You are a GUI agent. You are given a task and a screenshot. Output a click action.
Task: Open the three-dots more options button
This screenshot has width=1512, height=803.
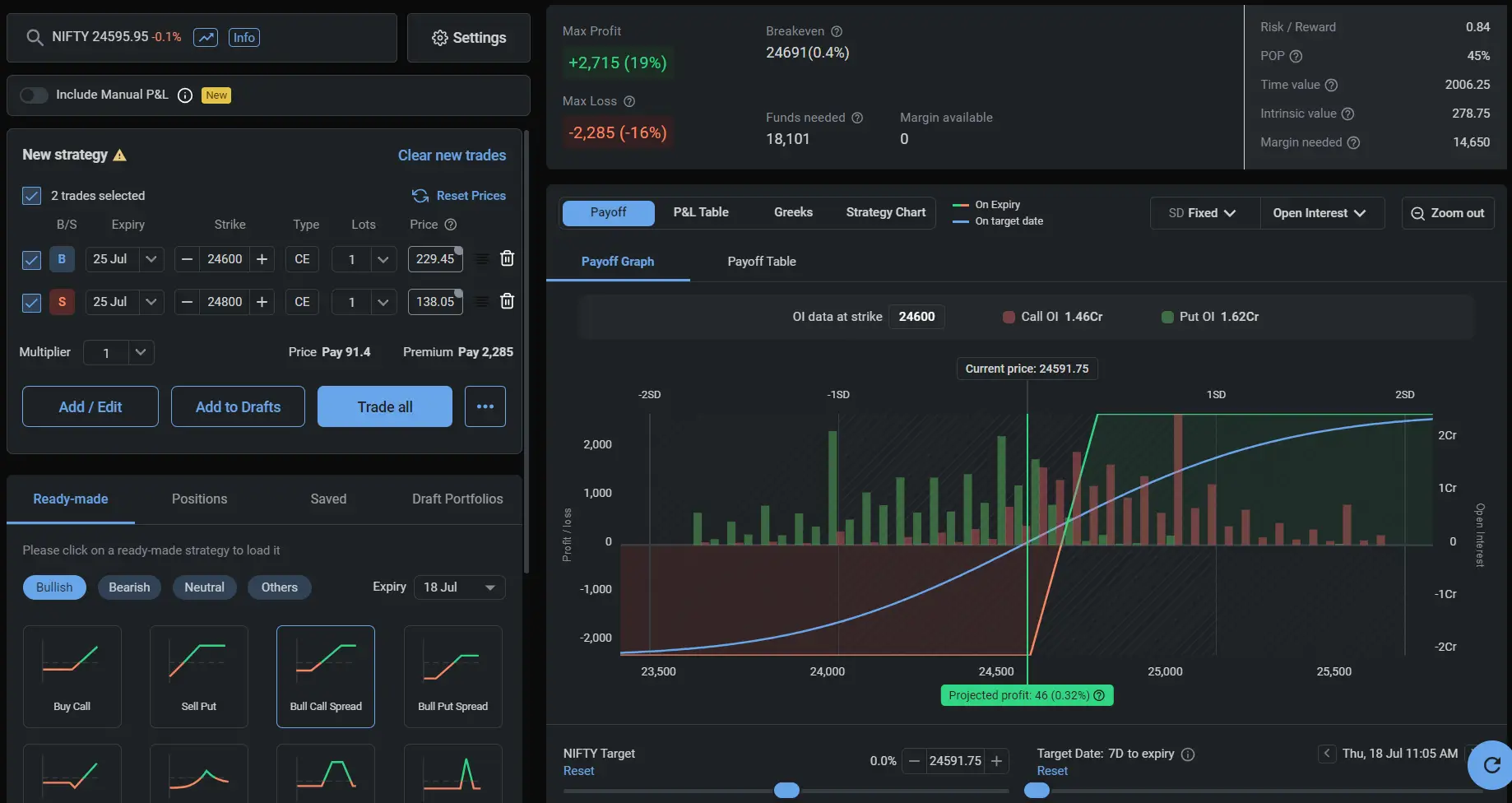[485, 406]
